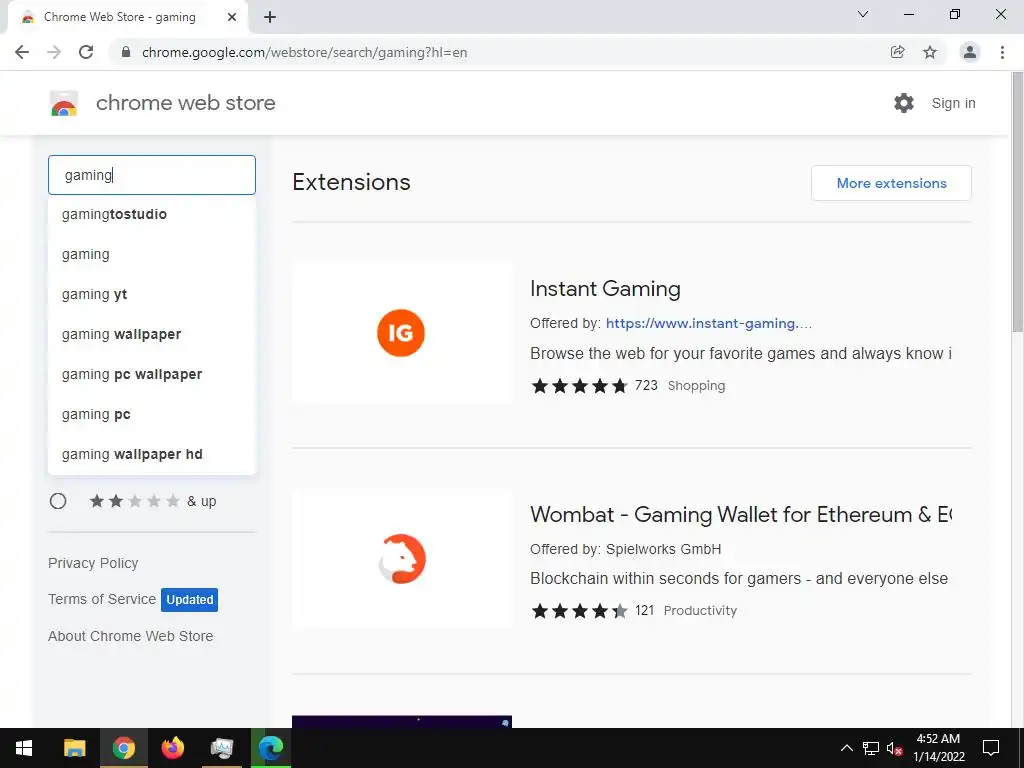This screenshot has height=768, width=1024.
Task: Launch Firefox from taskbar
Action: click(x=173, y=748)
